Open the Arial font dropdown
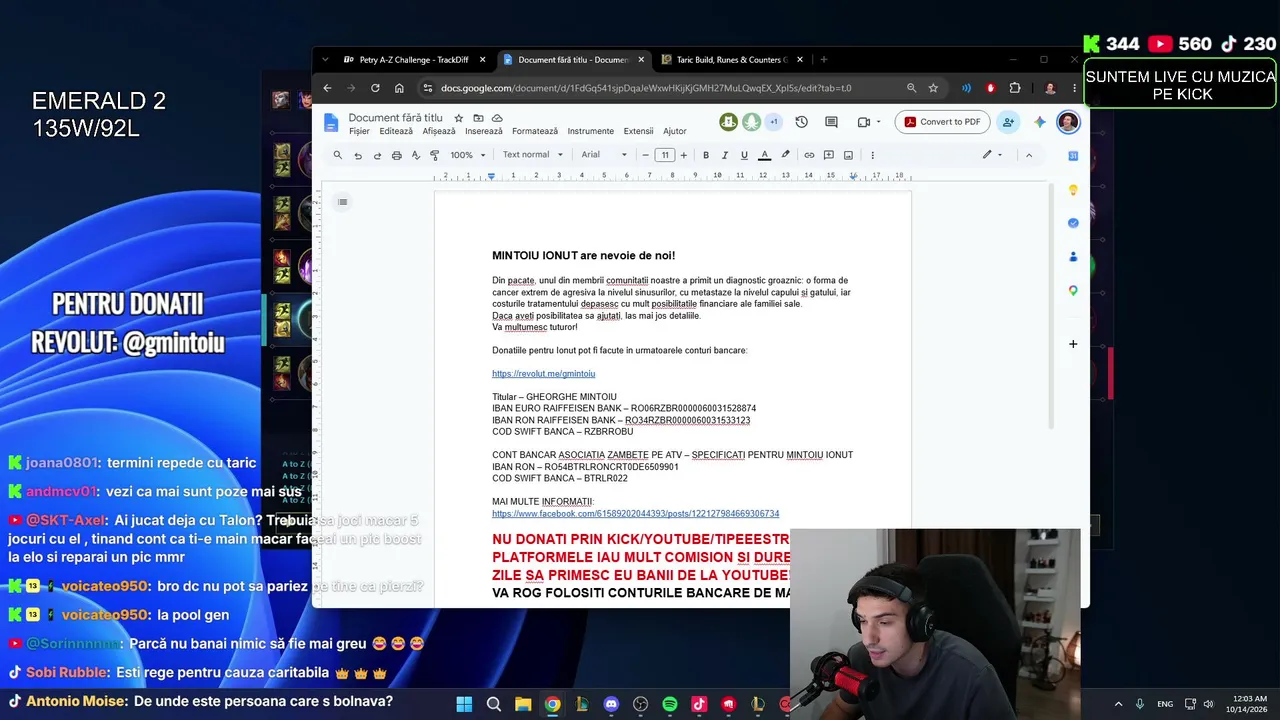 click(604, 155)
